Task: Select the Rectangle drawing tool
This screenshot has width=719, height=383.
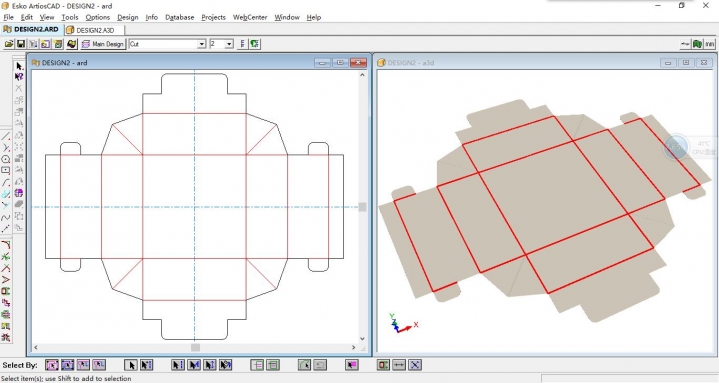Action: pos(6,171)
